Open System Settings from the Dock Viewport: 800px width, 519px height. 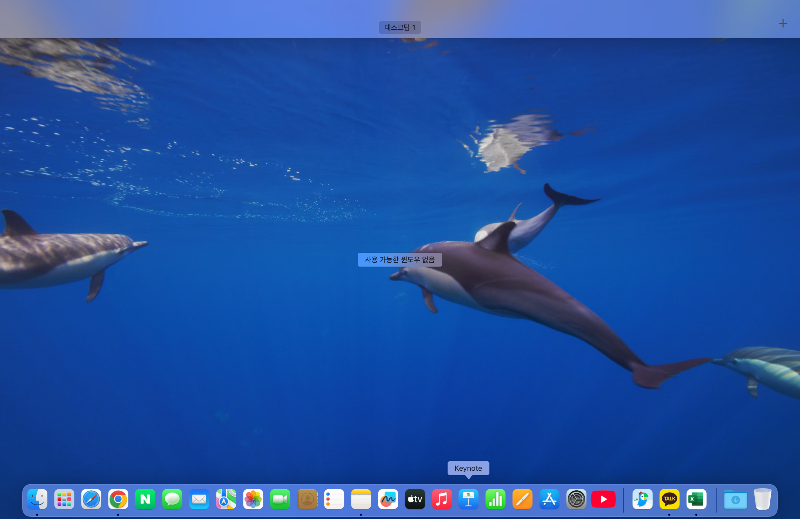[577, 499]
